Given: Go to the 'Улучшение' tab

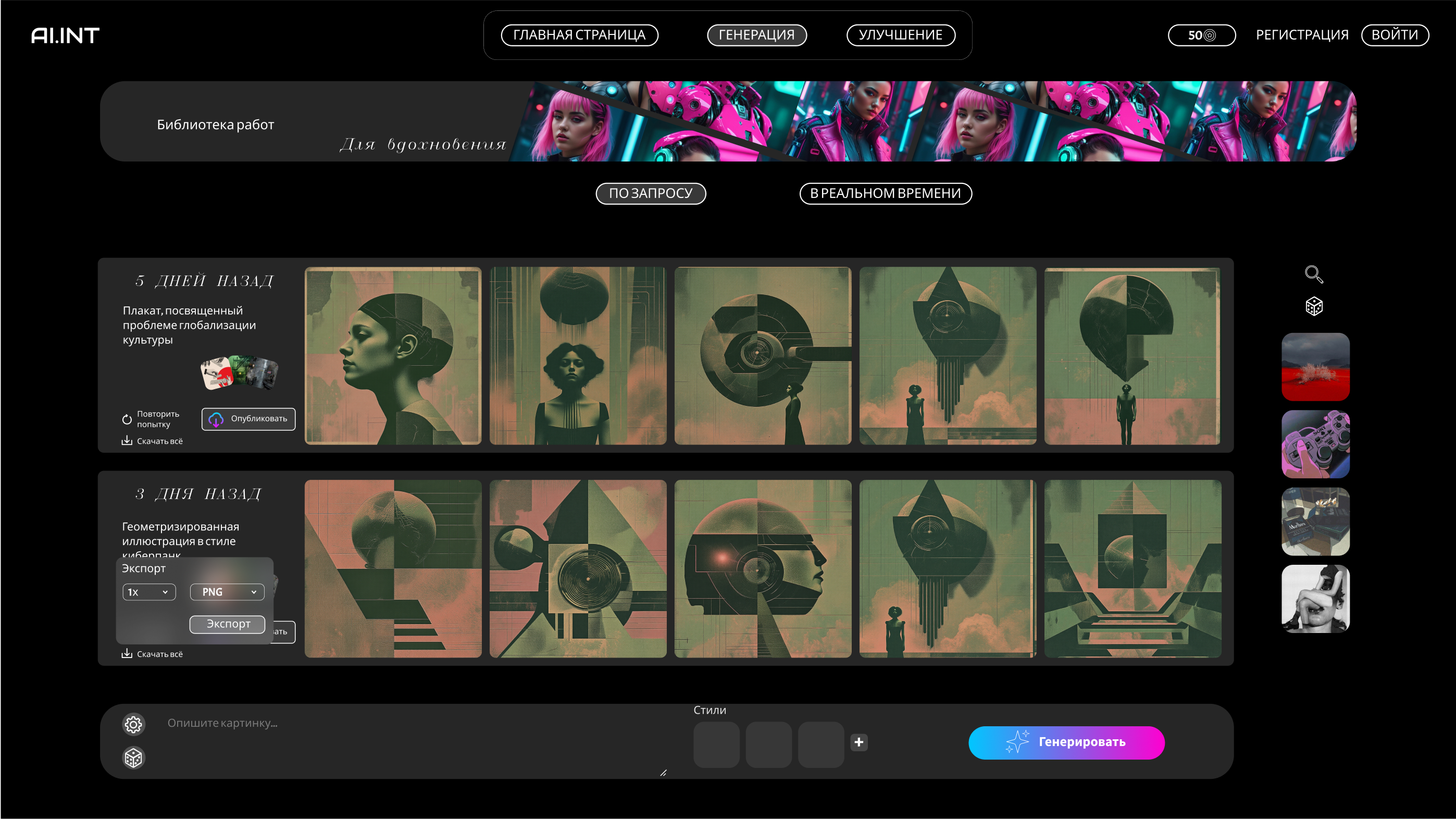Looking at the screenshot, I should click(900, 35).
